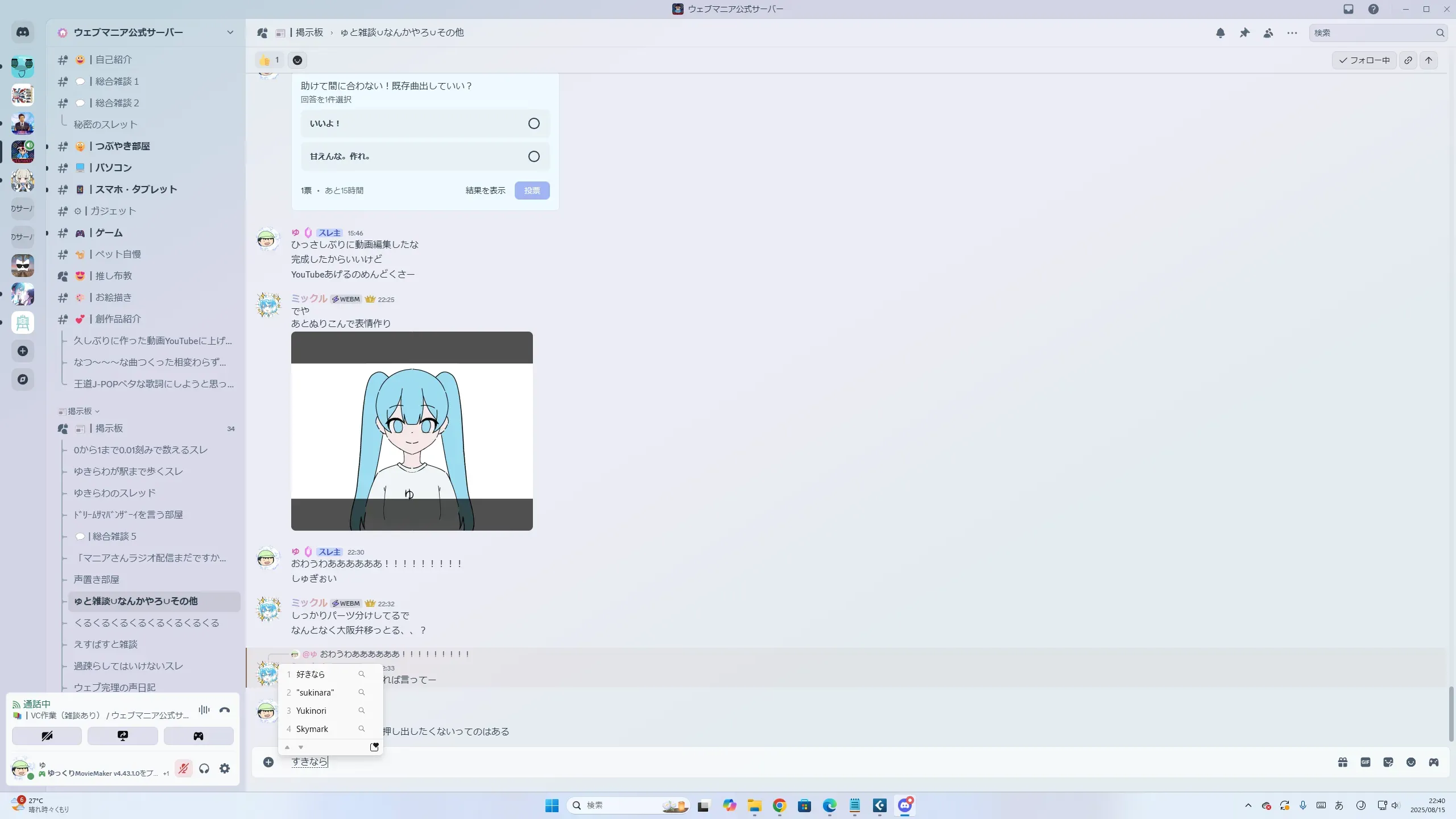Click the chat scrollbar thumb
Screen dimensions: 1456x819
coord(1450,713)
